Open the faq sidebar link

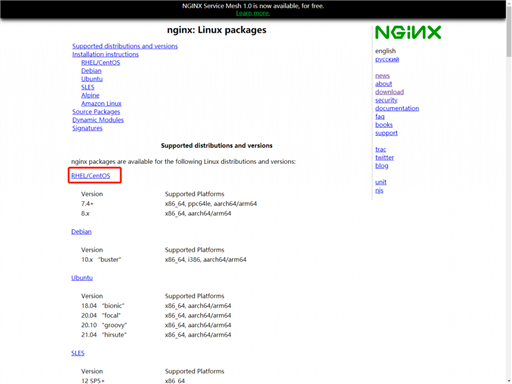(x=380, y=117)
